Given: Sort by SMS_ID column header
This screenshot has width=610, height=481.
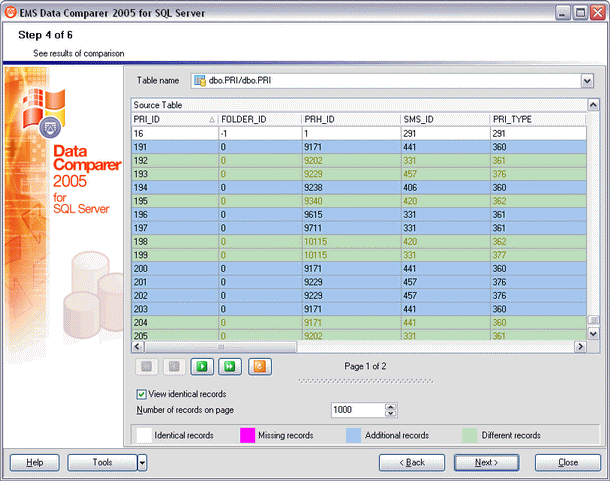Looking at the screenshot, I should (445, 119).
